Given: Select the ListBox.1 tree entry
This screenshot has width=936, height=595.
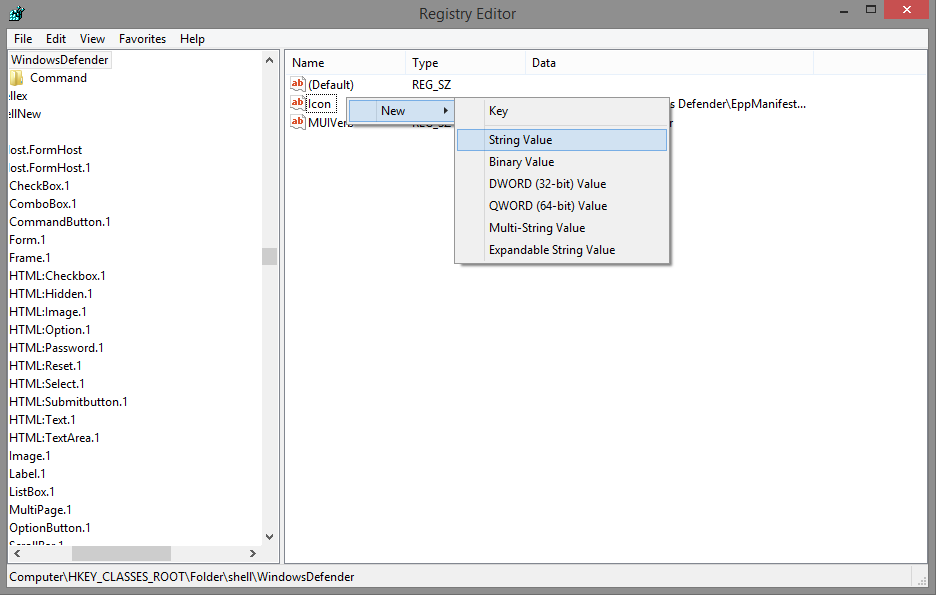Looking at the screenshot, I should click(x=32, y=492).
